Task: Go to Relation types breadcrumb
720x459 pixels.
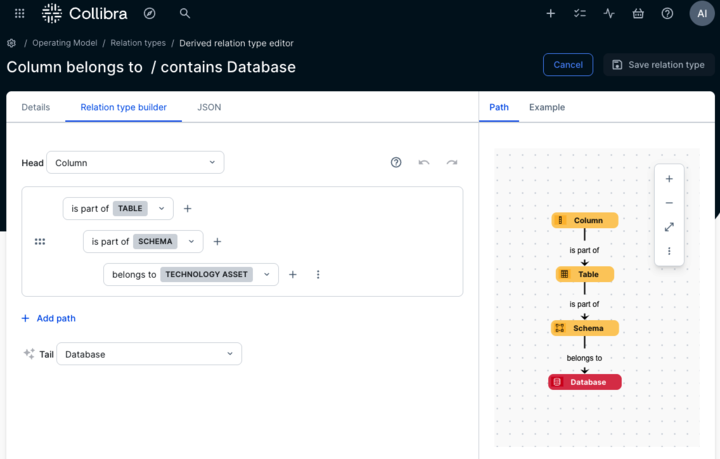Action: pos(138,43)
